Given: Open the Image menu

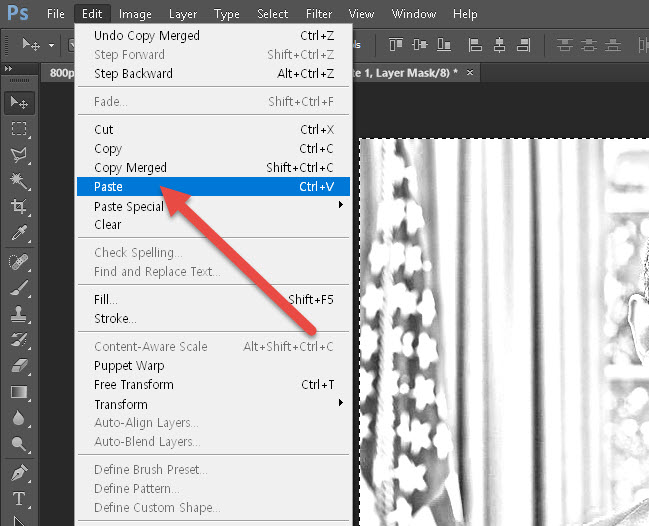Looking at the screenshot, I should click(x=135, y=14).
